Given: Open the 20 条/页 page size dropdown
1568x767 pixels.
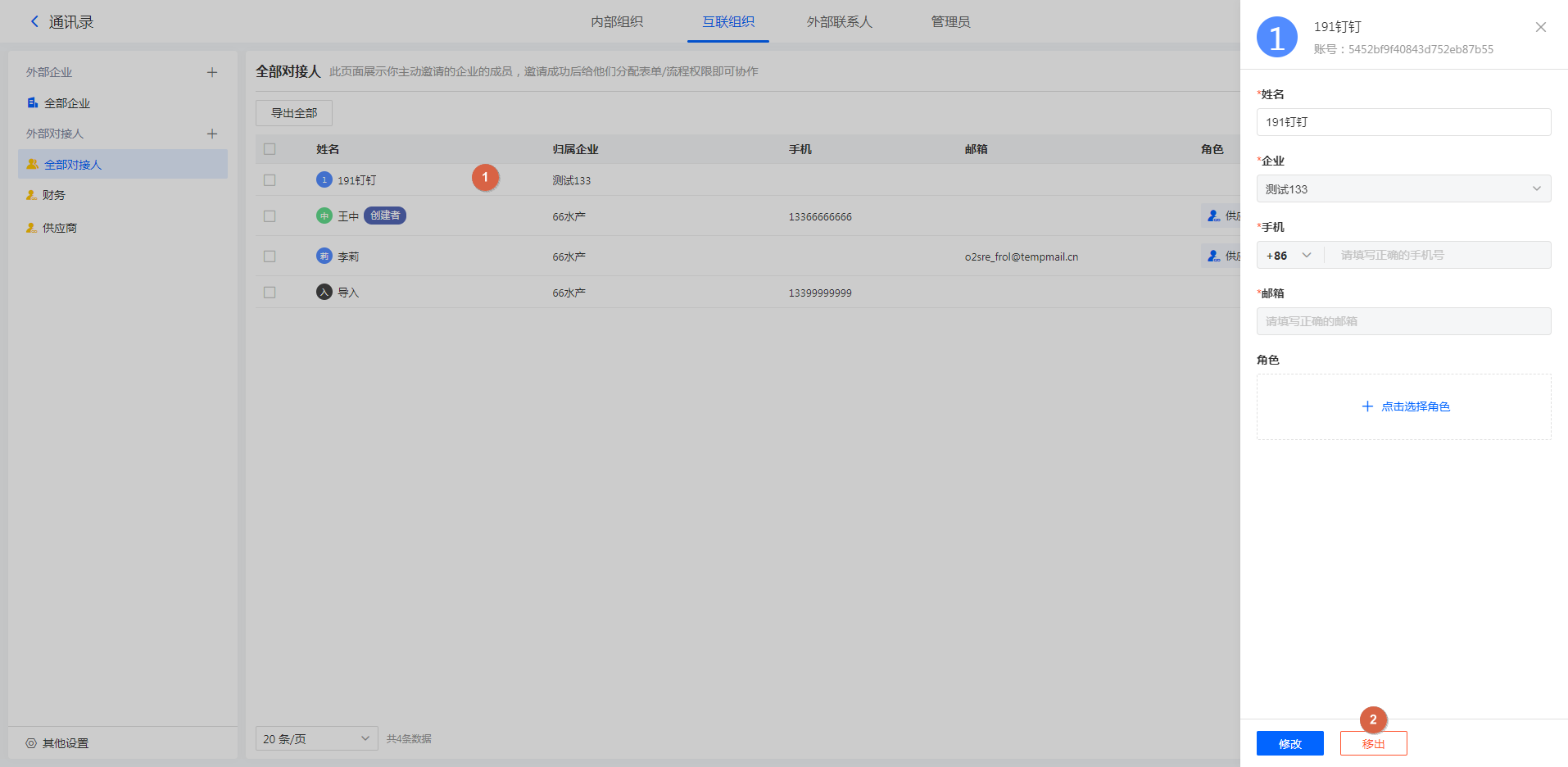Looking at the screenshot, I should coord(316,739).
